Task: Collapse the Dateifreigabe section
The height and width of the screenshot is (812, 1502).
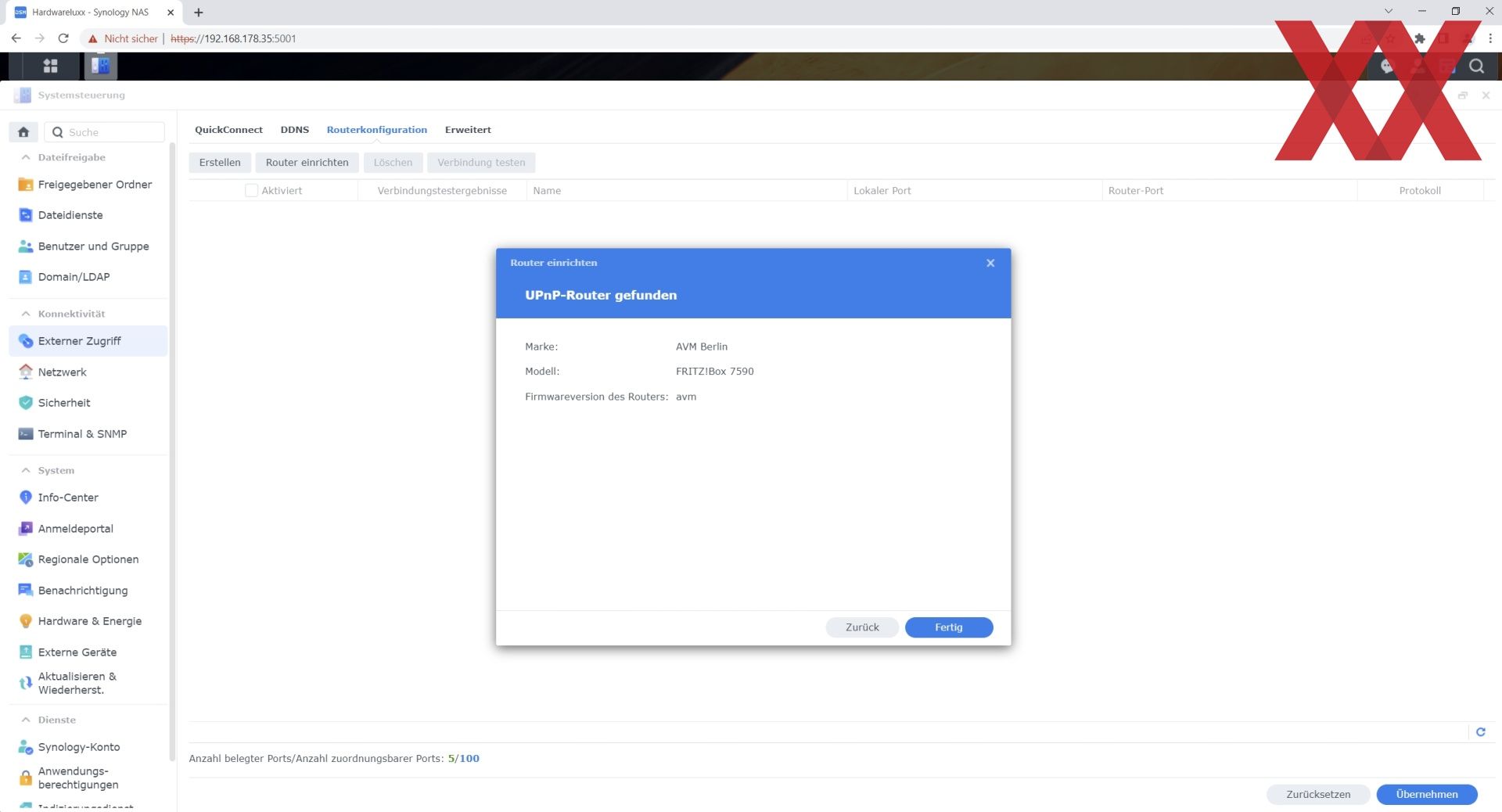Action: [26, 157]
